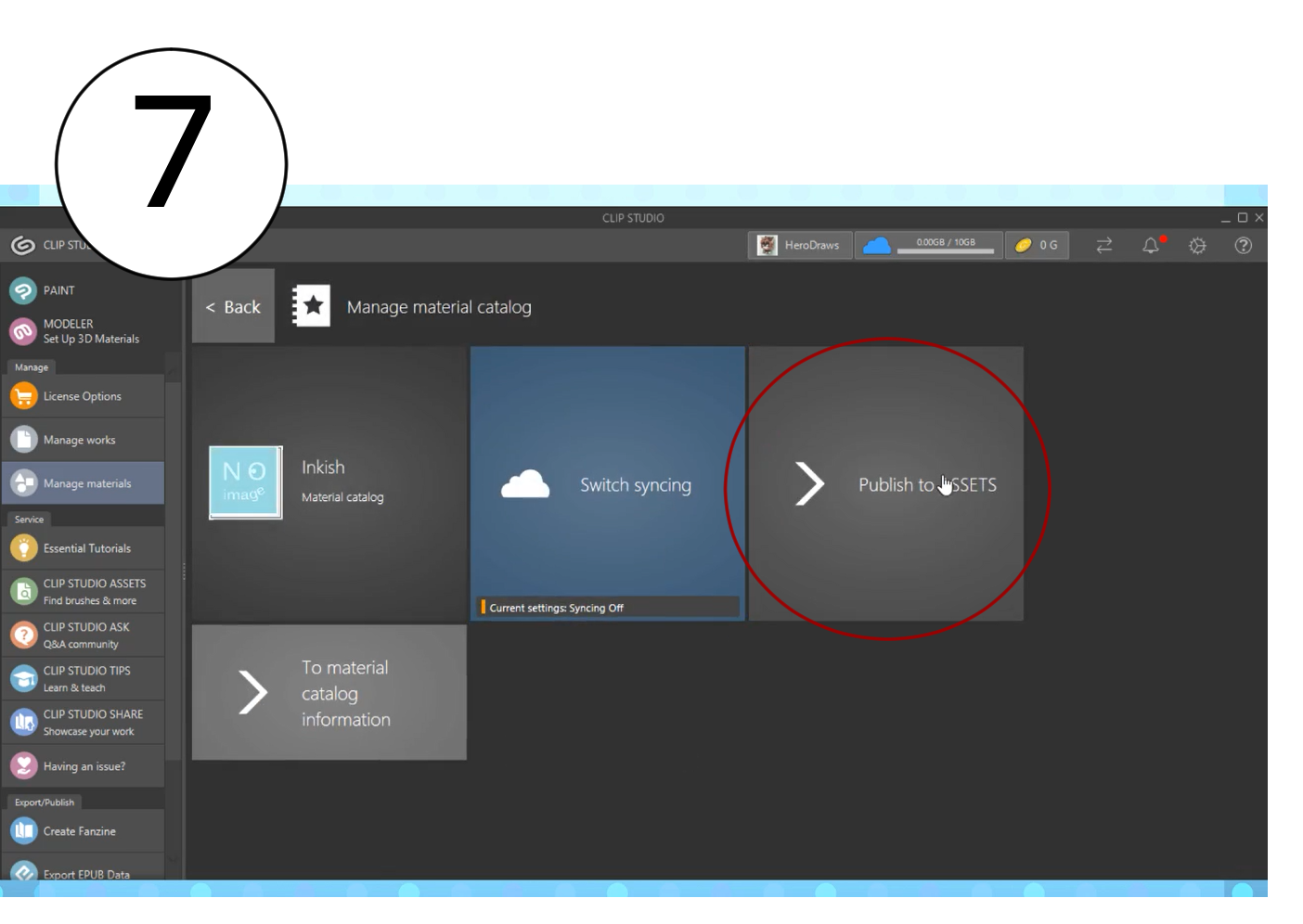Go back with the Back button
Viewport: 1303px width, 924px height.
(x=233, y=307)
